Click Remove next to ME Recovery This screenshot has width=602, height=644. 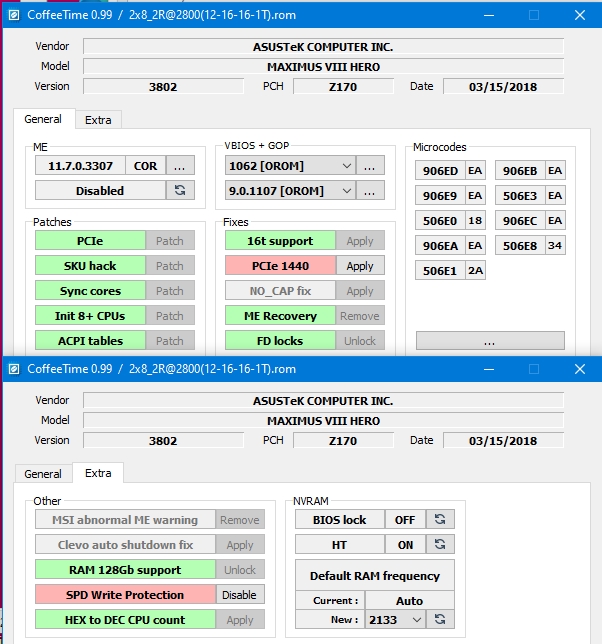click(360, 316)
